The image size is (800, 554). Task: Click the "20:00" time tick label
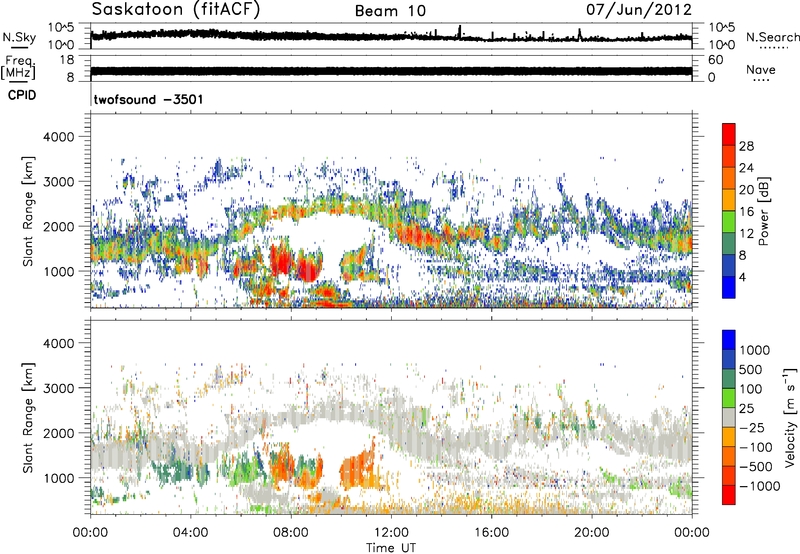[591, 533]
